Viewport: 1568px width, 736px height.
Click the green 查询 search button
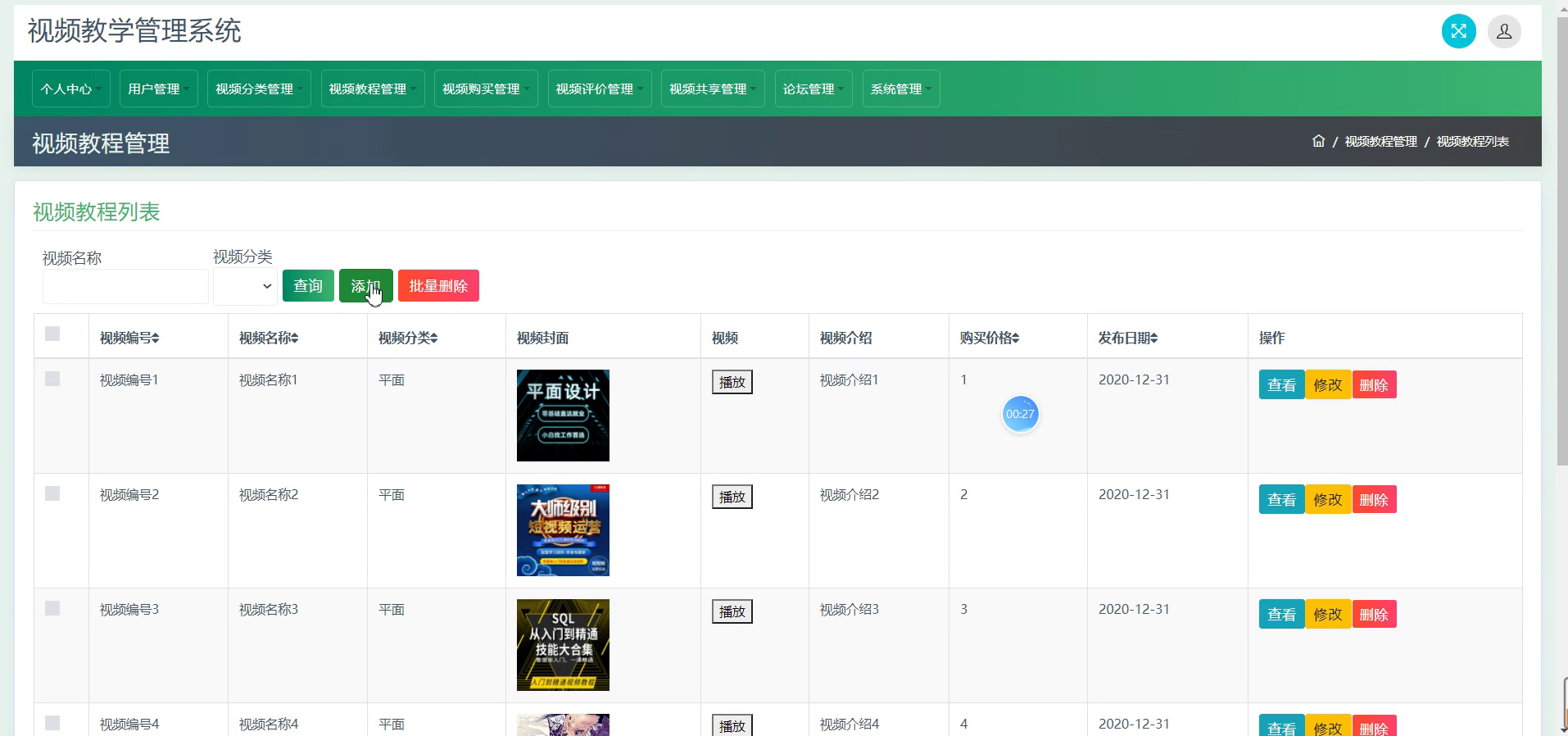point(308,286)
